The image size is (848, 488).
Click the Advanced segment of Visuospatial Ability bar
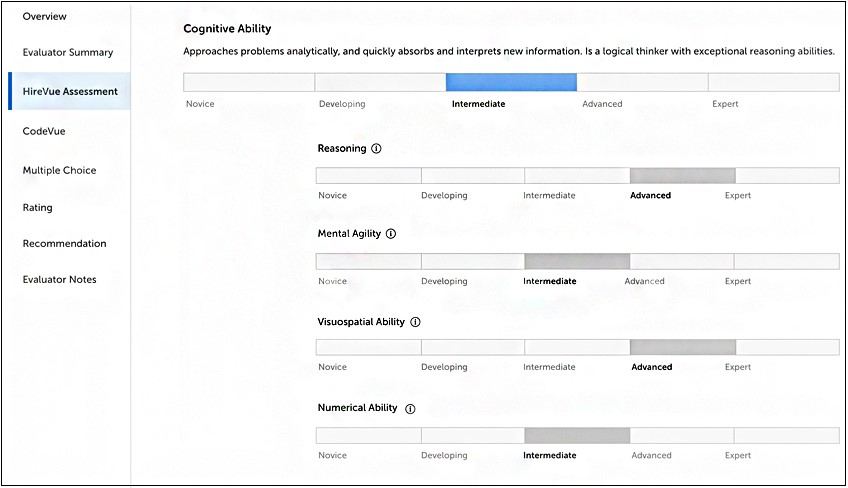click(x=682, y=347)
